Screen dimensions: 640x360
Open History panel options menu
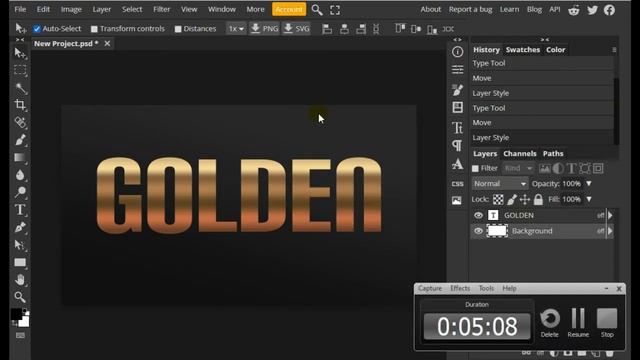coord(614,50)
